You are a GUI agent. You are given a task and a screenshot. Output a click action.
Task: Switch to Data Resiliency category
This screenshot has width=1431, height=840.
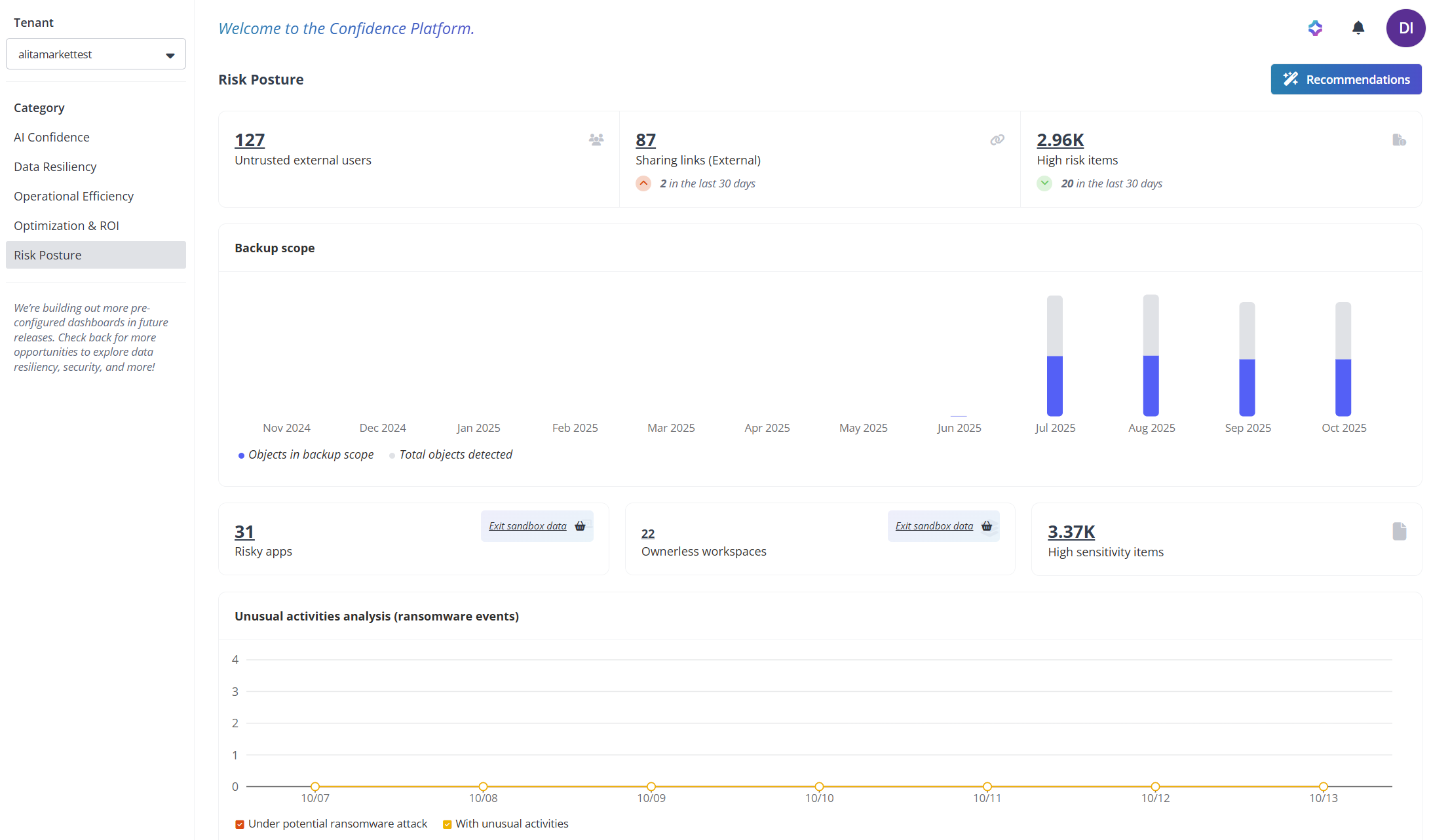55,166
